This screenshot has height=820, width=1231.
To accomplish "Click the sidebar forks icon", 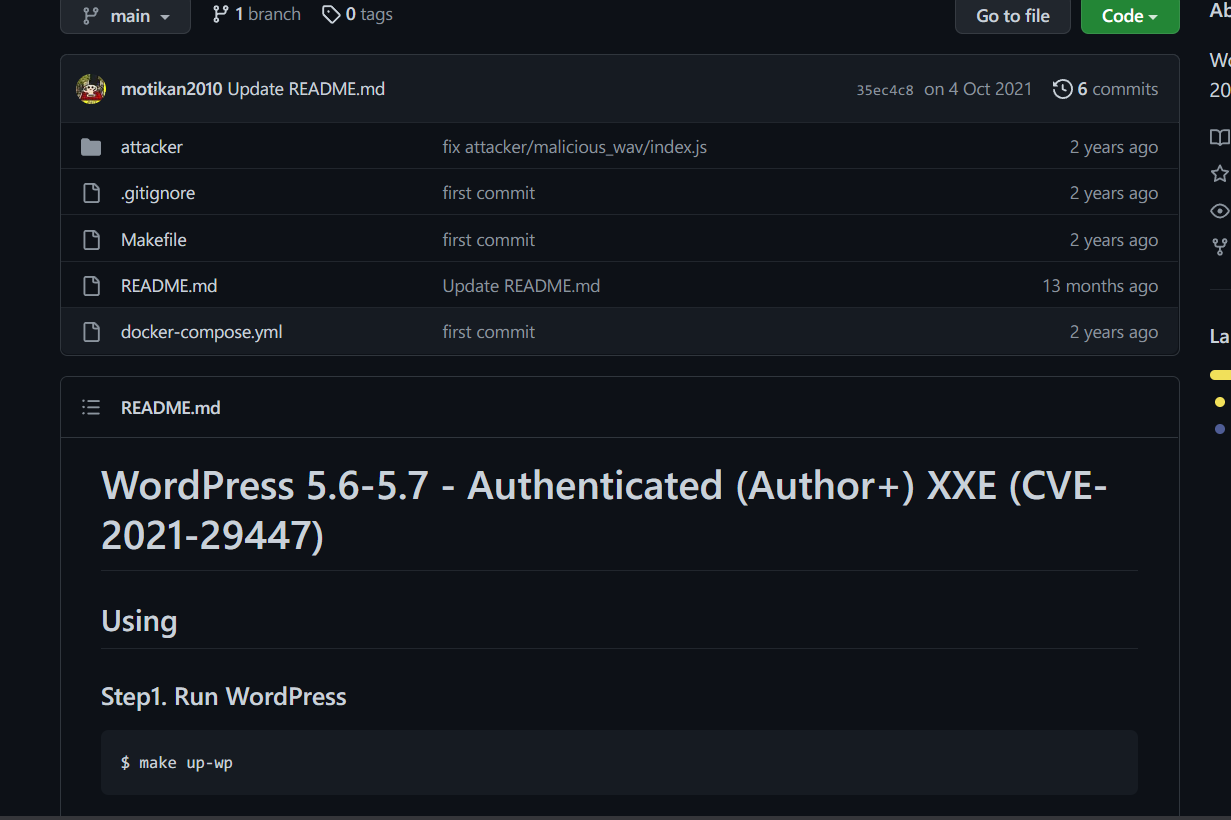I will (x=1220, y=247).
